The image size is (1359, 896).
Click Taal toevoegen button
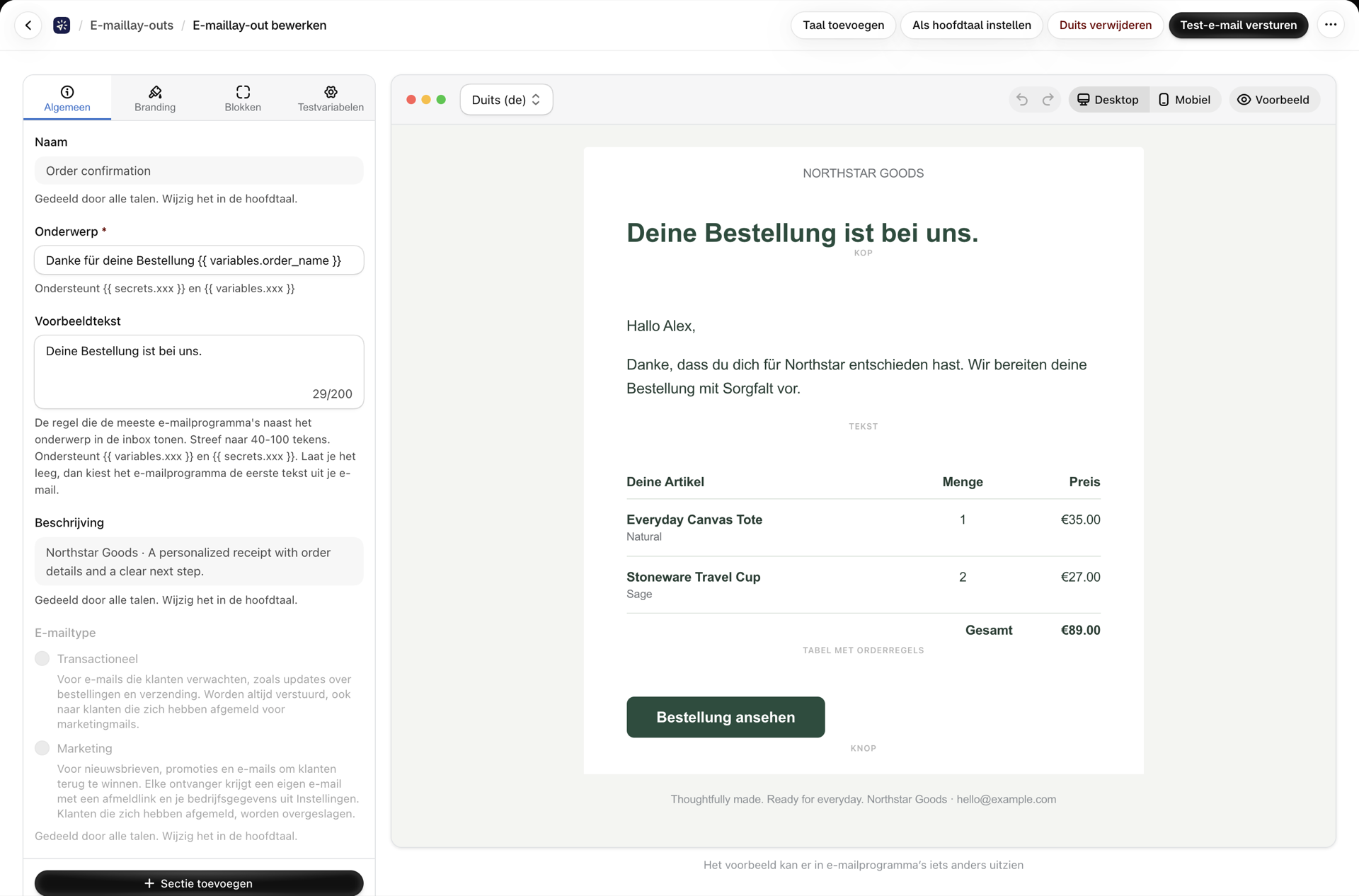pyautogui.click(x=843, y=25)
